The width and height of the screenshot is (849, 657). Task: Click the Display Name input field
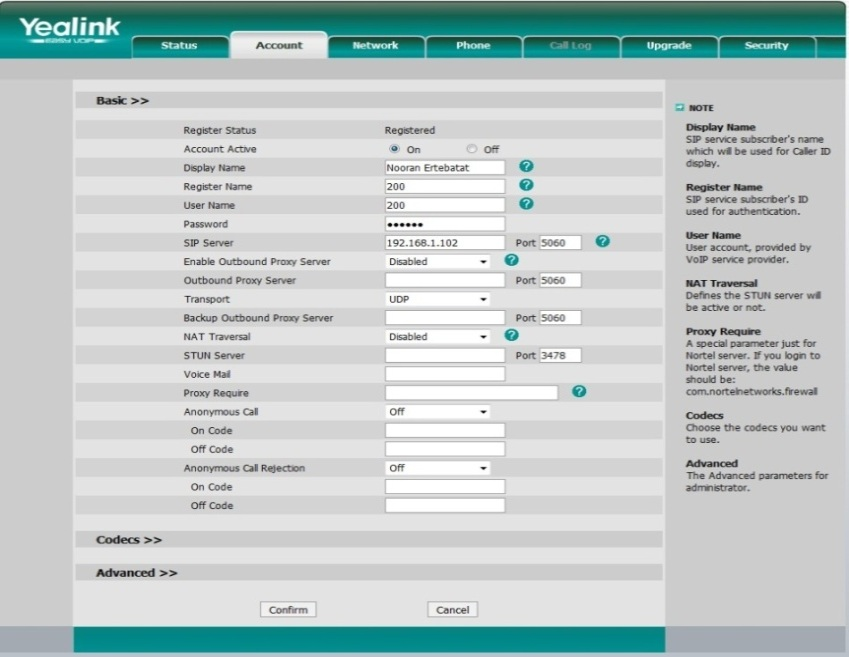pyautogui.click(x=445, y=167)
